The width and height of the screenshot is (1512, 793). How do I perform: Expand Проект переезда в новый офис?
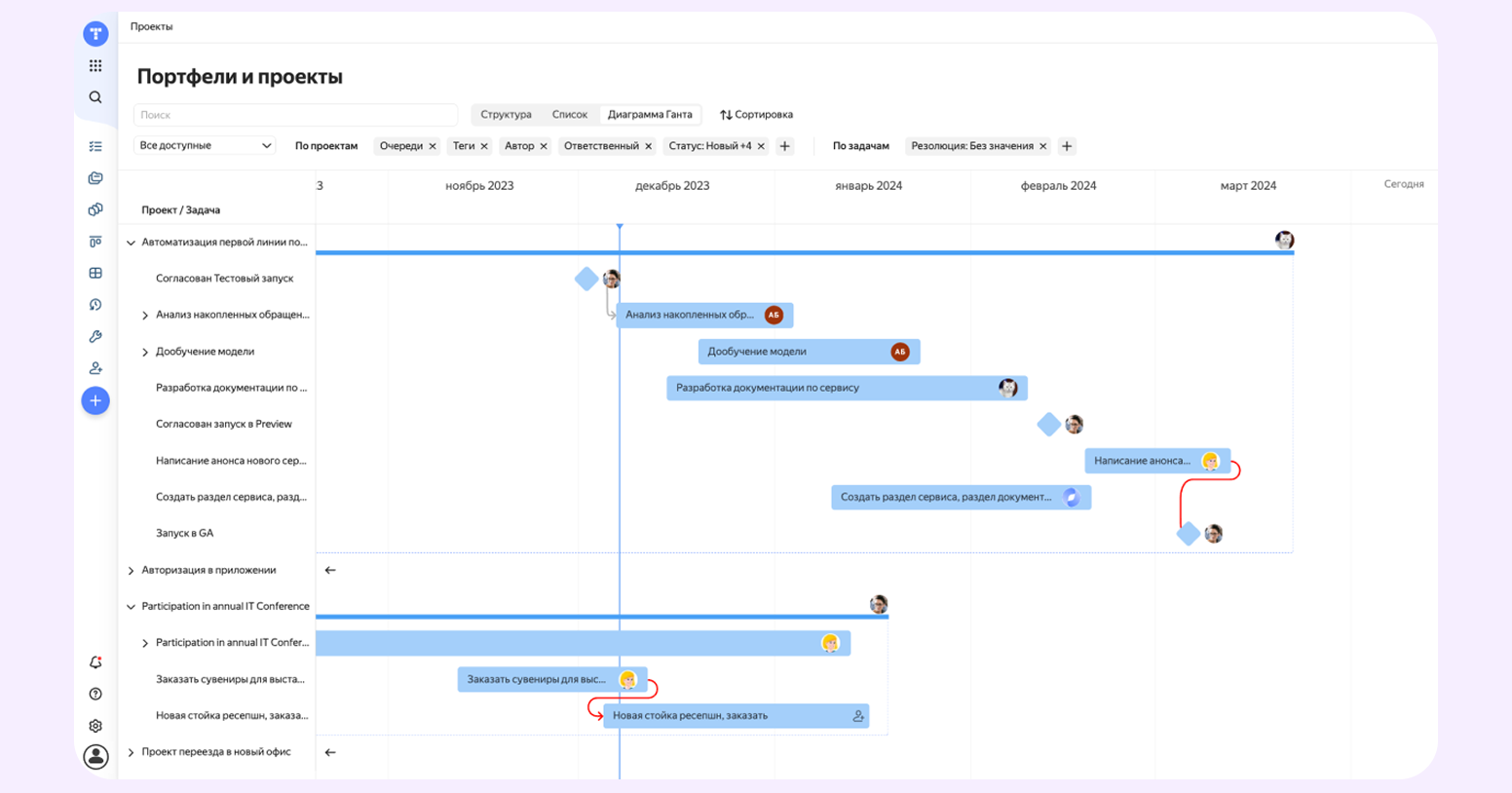(131, 752)
